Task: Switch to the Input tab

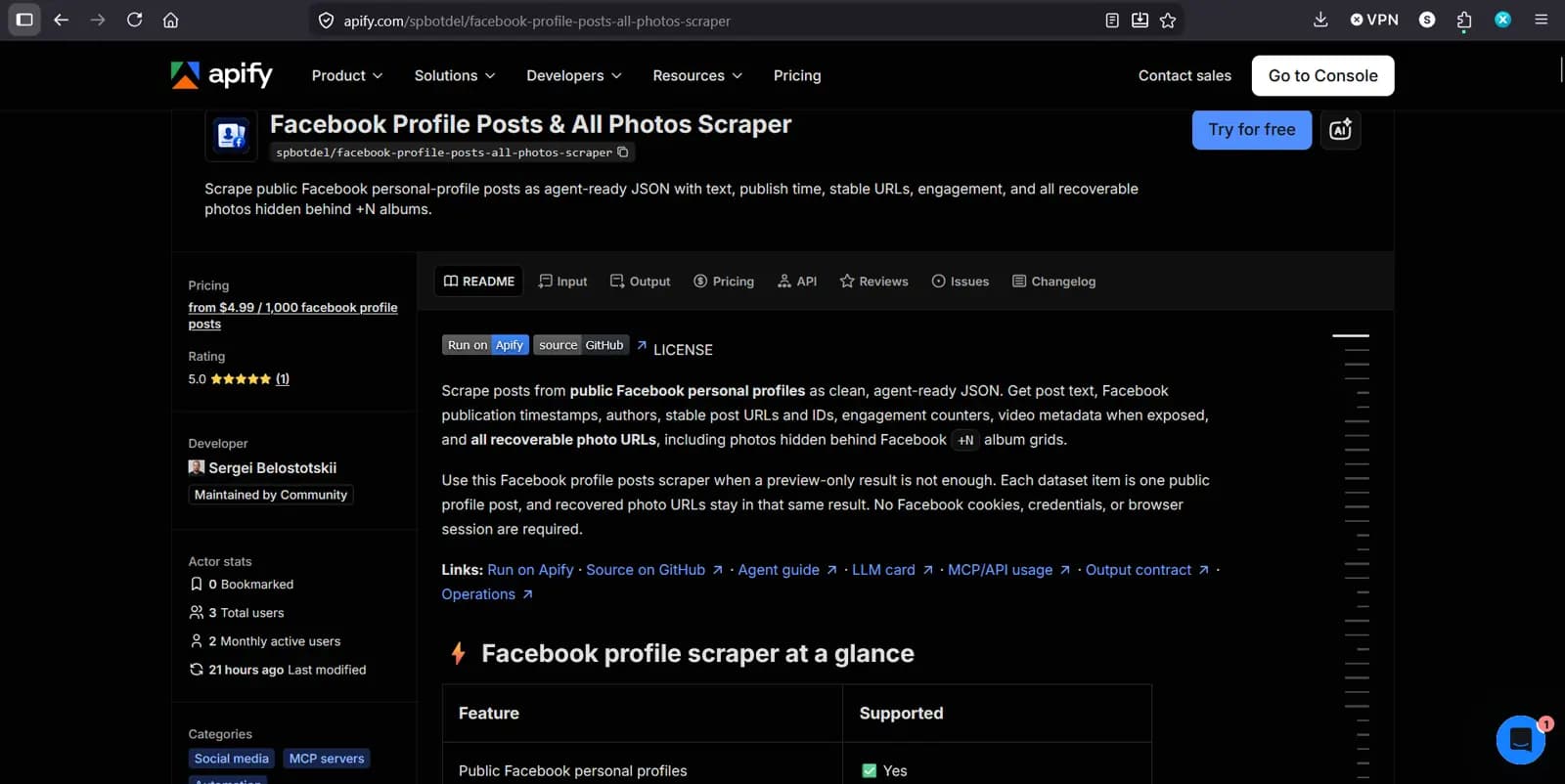Action: click(x=562, y=282)
